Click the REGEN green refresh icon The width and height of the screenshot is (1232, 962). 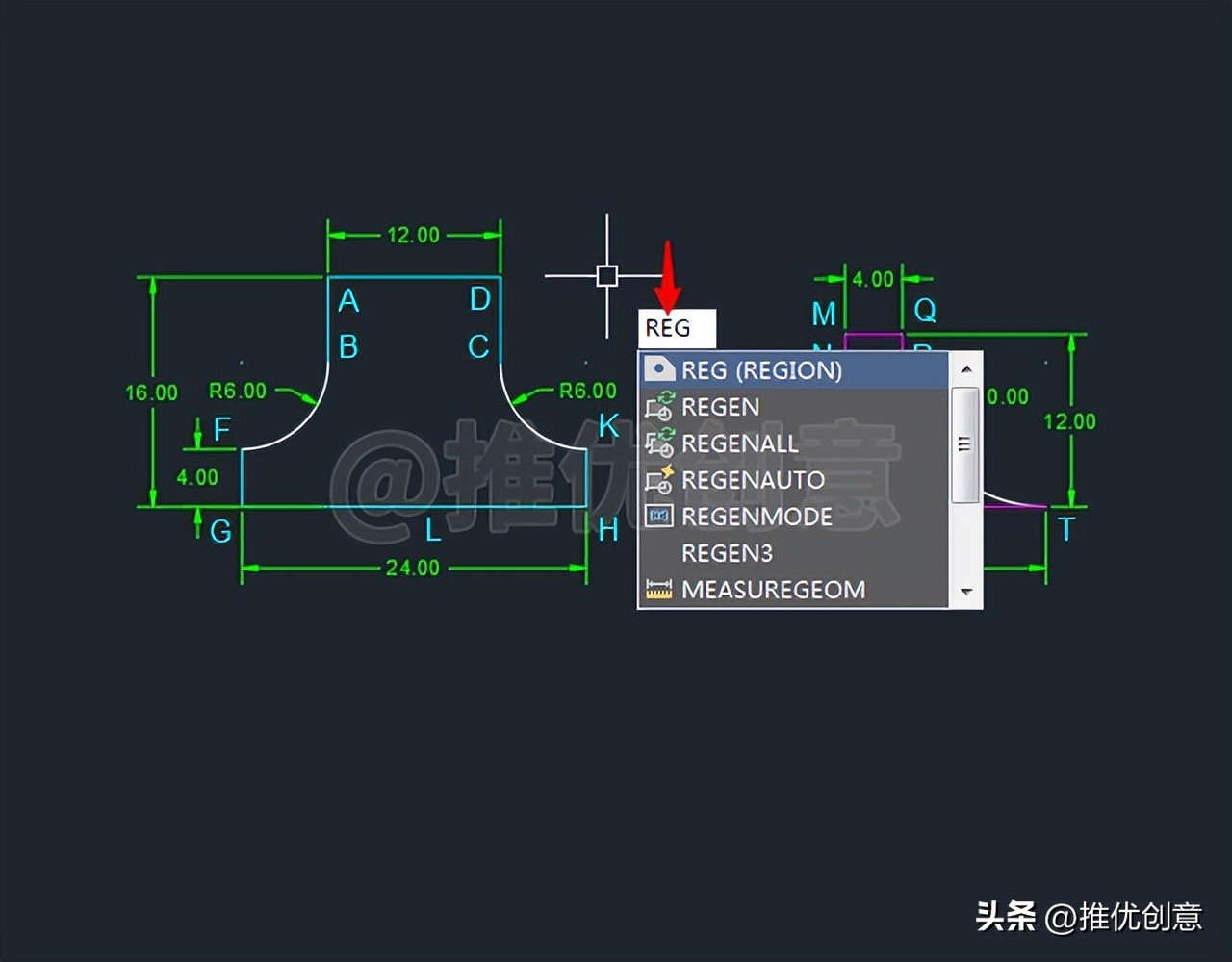pos(660,407)
